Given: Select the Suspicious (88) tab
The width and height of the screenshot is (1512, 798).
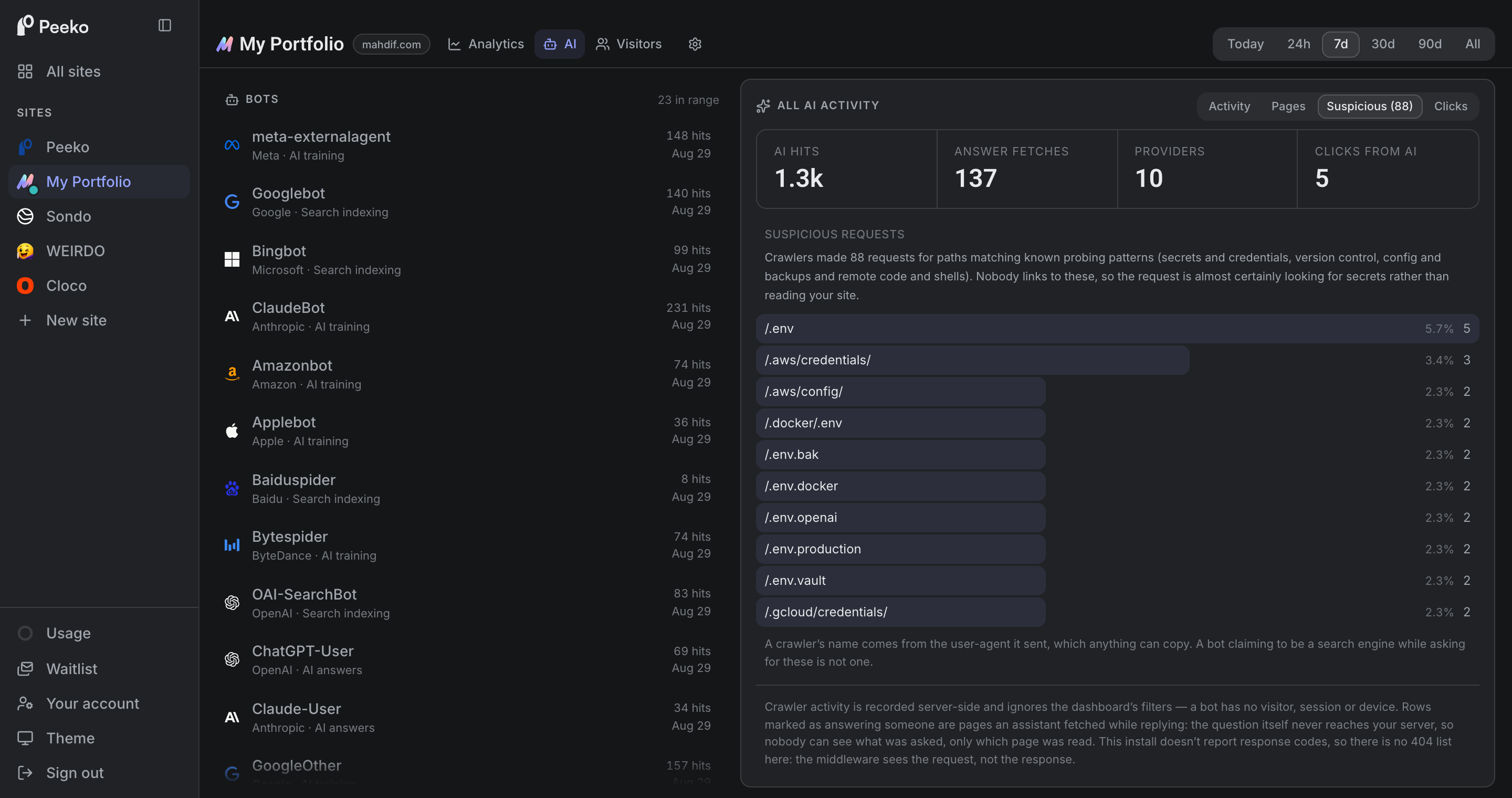Looking at the screenshot, I should [1369, 106].
